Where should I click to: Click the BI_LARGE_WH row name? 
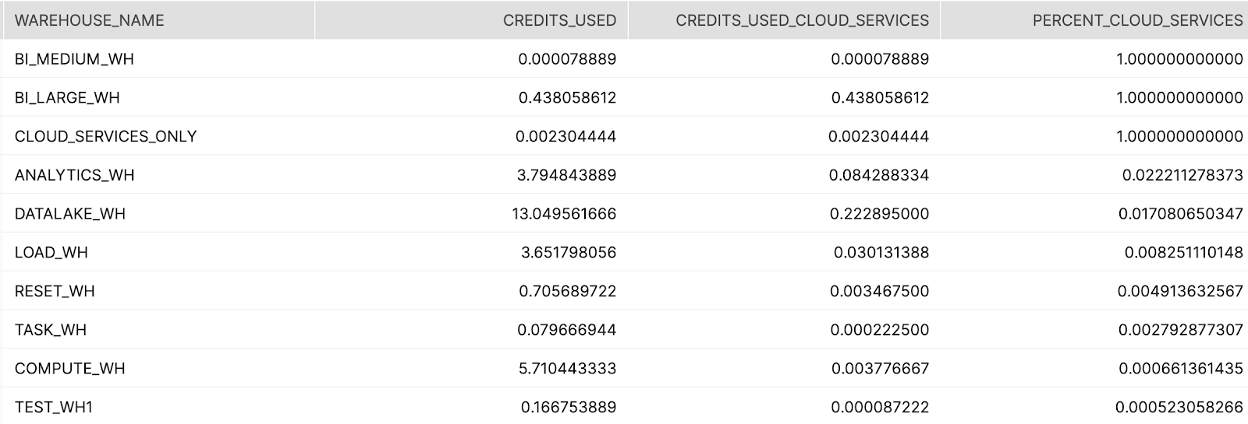coord(68,98)
